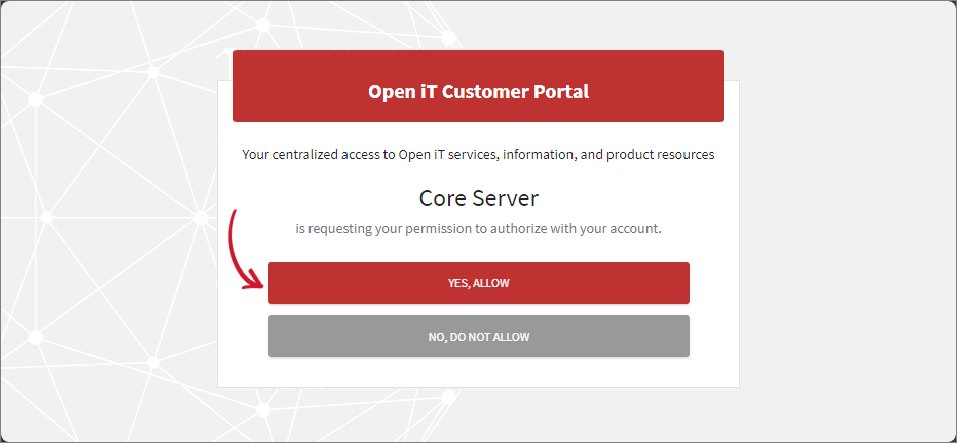Click the white card's bottom border area
Viewport: 957px width, 443px height.
478,386
